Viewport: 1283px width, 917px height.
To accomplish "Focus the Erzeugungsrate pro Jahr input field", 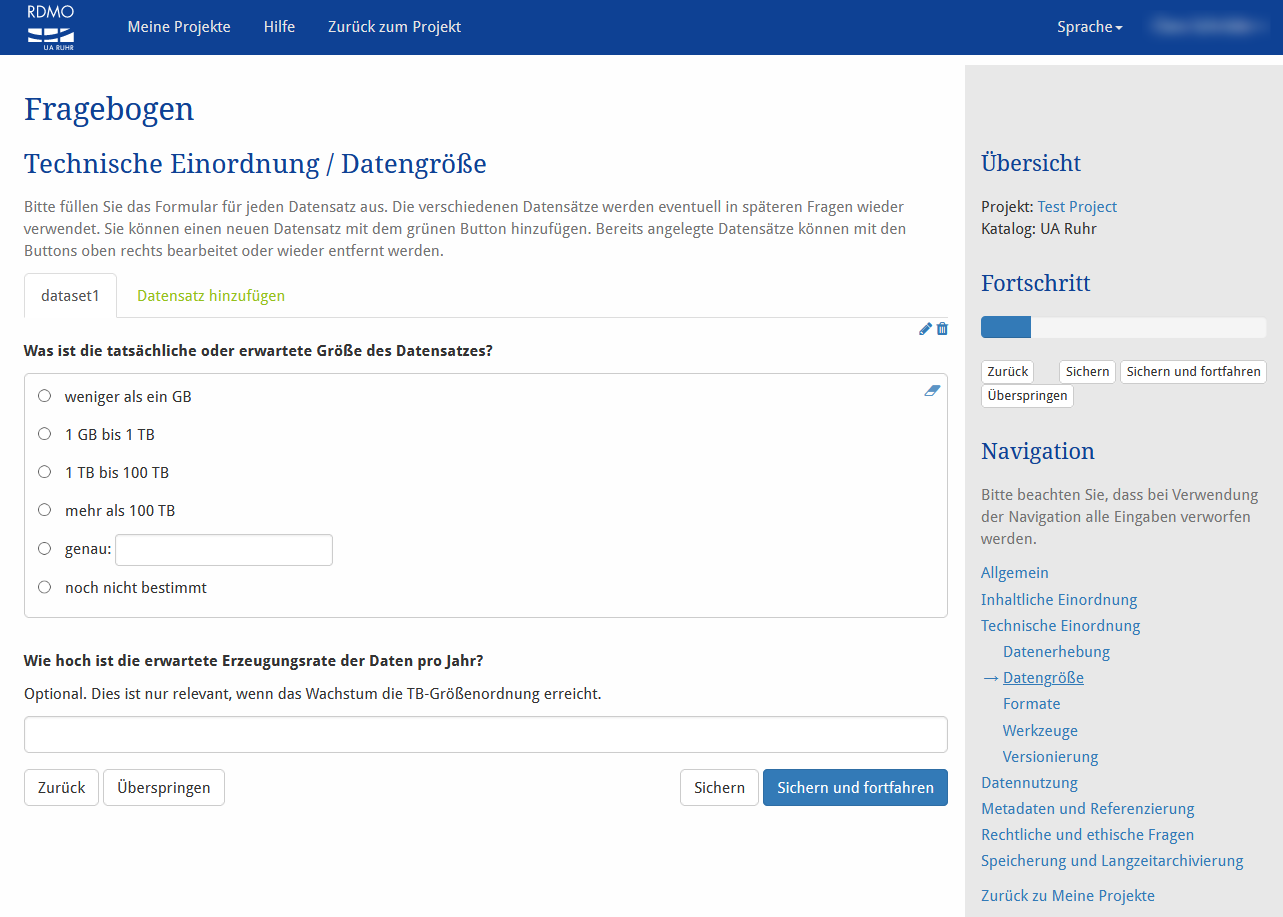I will click(x=486, y=734).
